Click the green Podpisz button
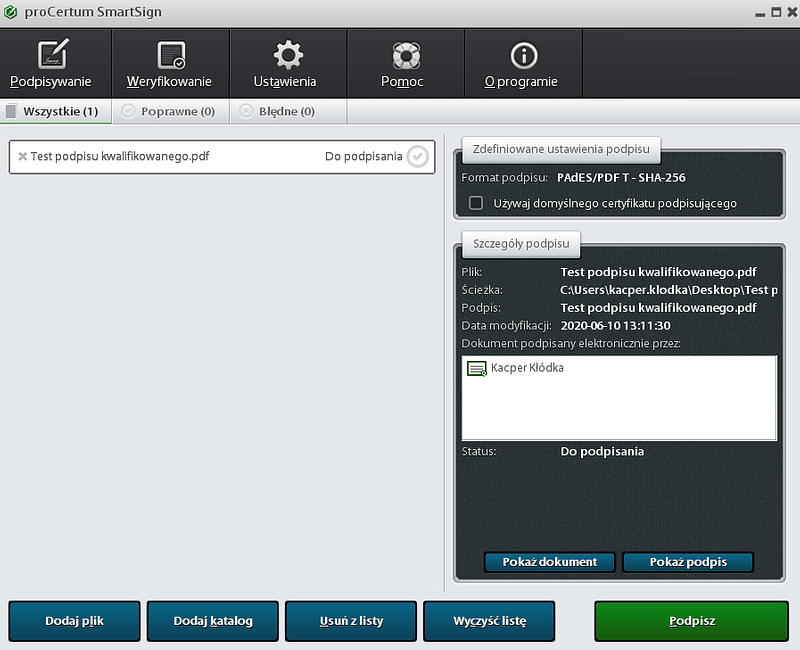This screenshot has height=650, width=800. point(691,621)
